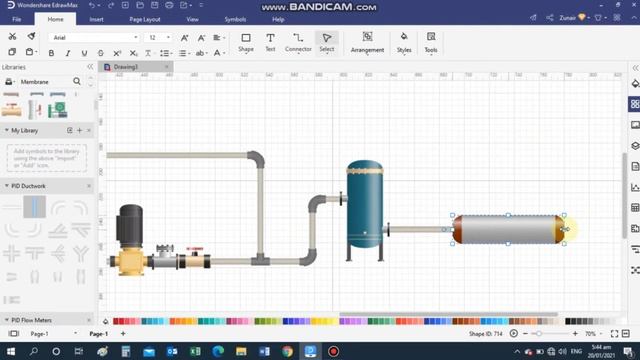Collapse the My Library section
The image size is (640, 360).
pyautogui.click(x=7, y=130)
